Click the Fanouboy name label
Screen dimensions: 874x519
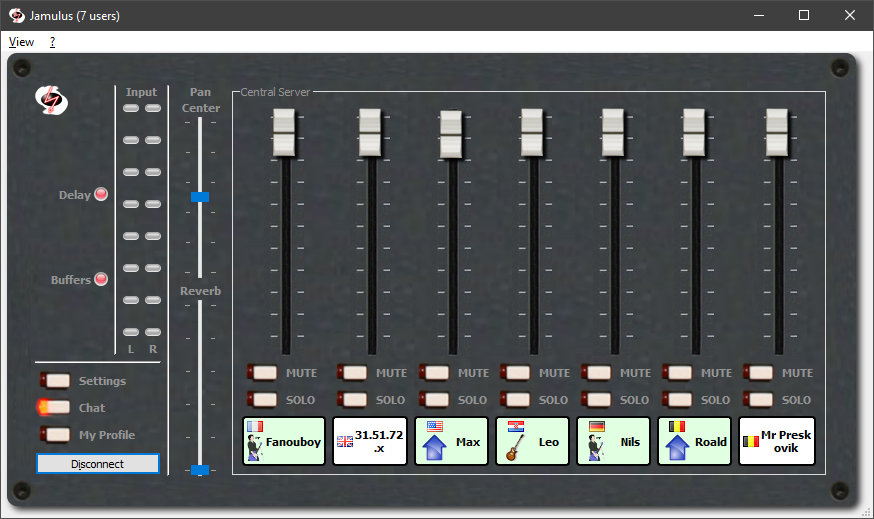(x=293, y=442)
